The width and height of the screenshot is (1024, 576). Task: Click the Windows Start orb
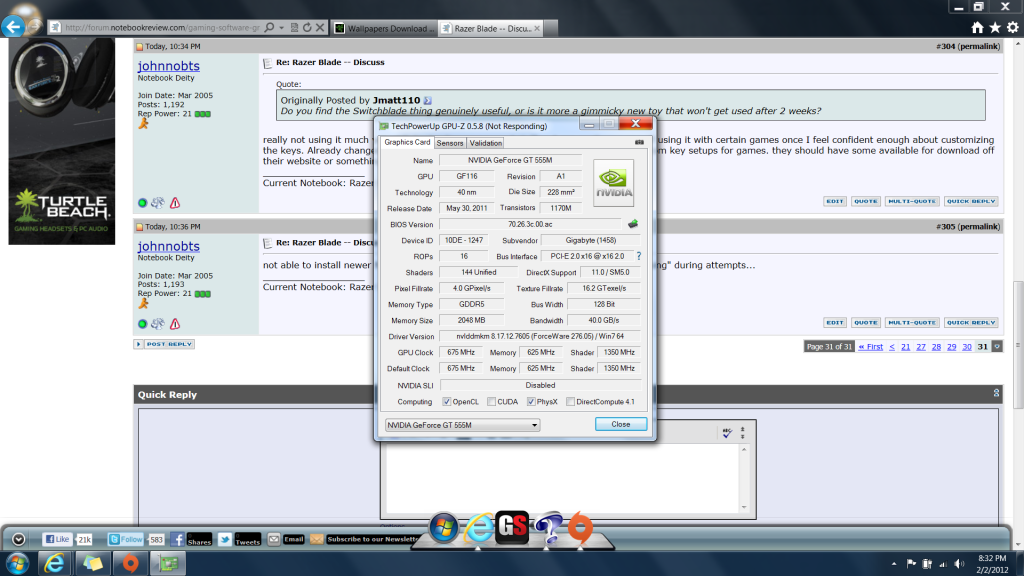[x=17, y=563]
